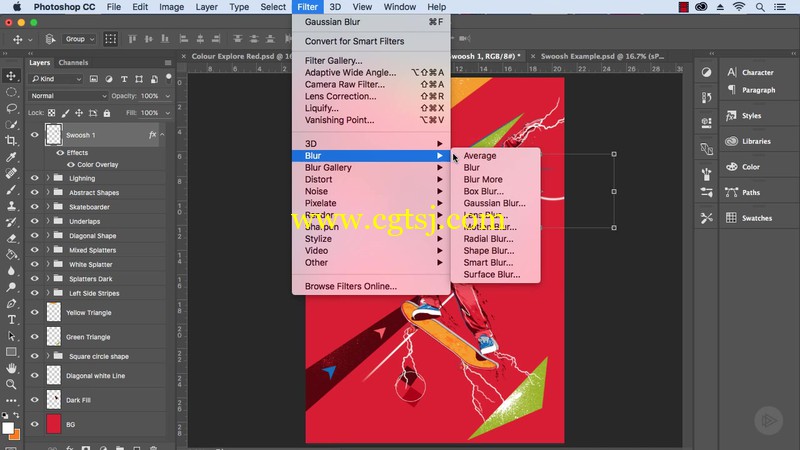Open the Opacity value dropdown
Viewport: 800px width, 450px height.
[x=167, y=96]
